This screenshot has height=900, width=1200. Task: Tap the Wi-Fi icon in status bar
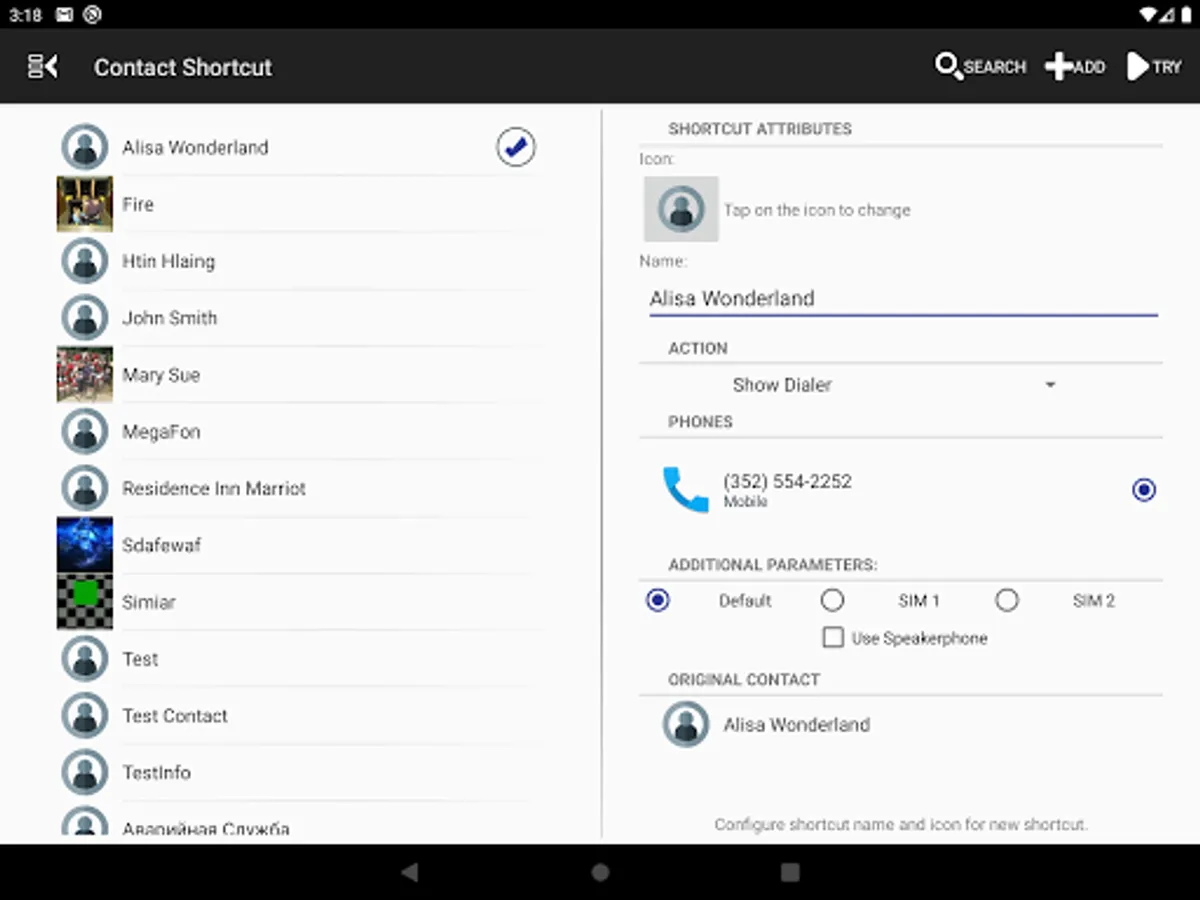1146,14
